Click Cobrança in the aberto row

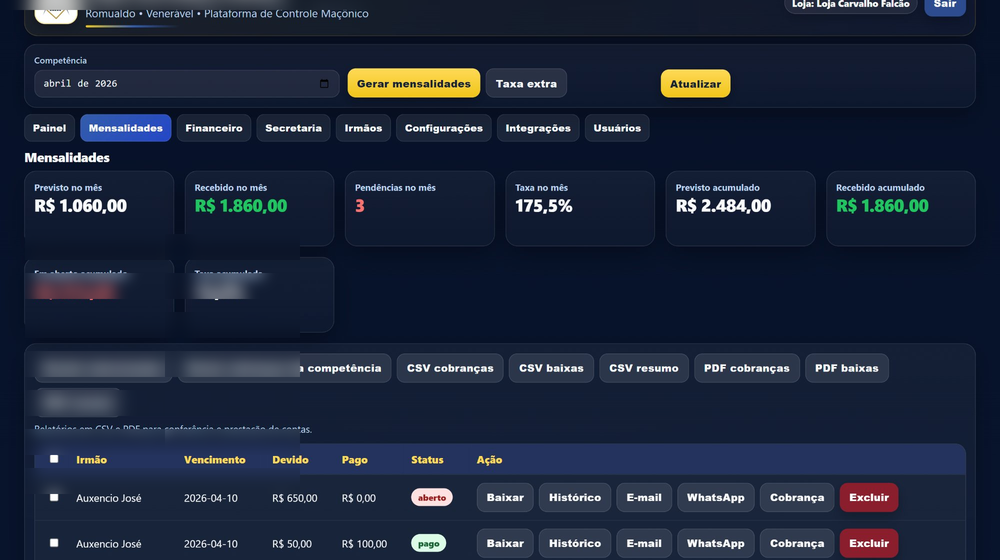(x=797, y=497)
